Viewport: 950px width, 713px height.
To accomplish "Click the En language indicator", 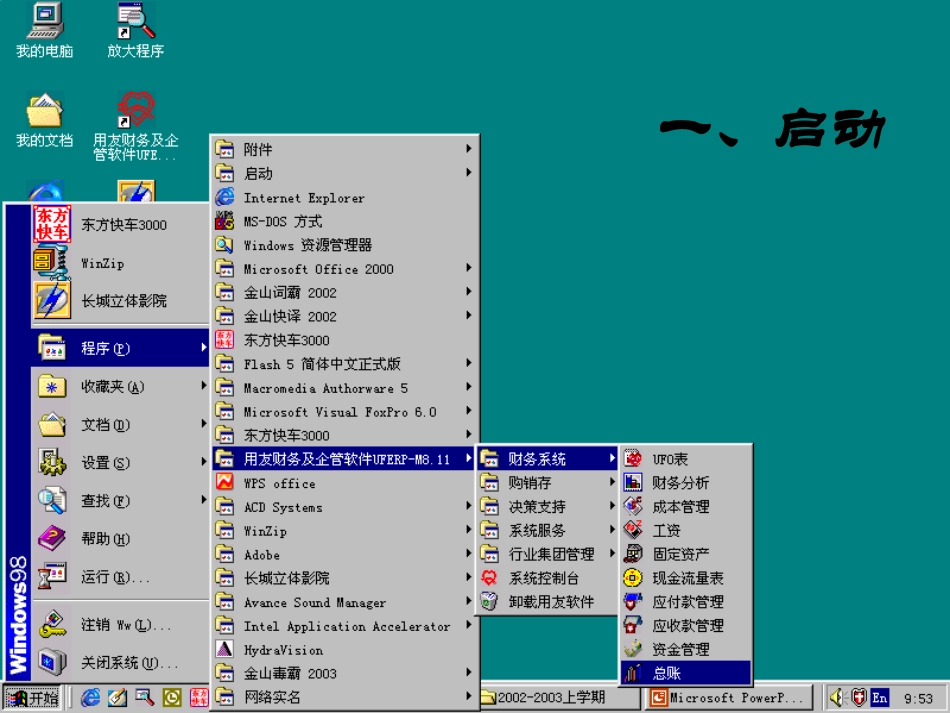I will click(880, 698).
